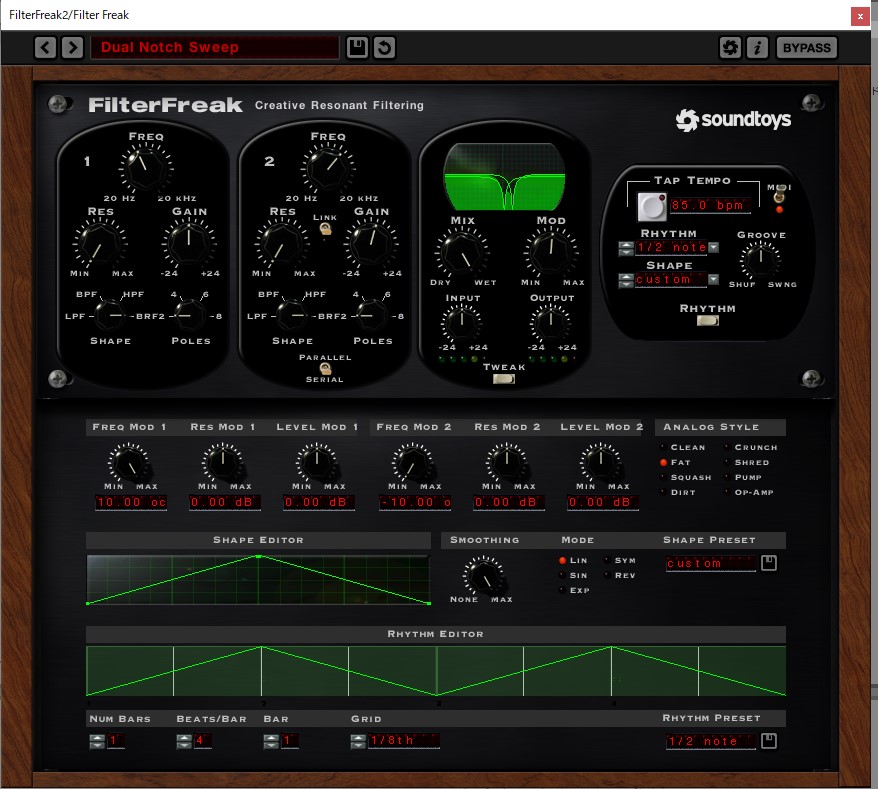Click the Res Mod 2 knob
The height and width of the screenshot is (789, 878).
[507, 463]
